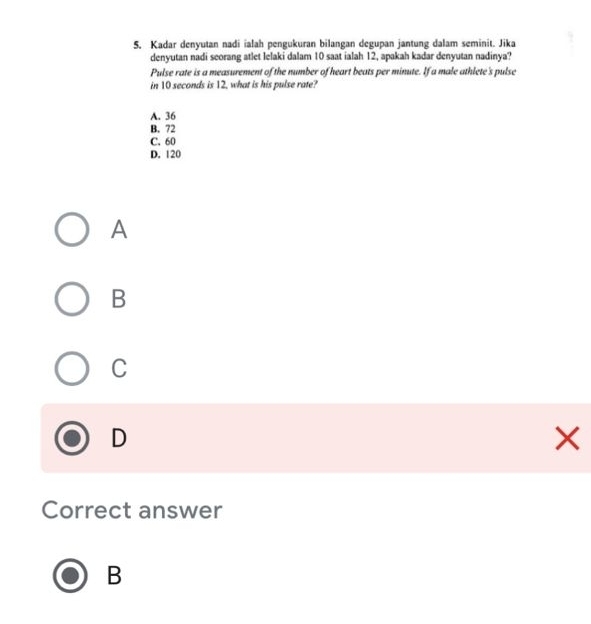591x624 pixels.
Task: Open the question 5 image
Action: click(x=324, y=99)
